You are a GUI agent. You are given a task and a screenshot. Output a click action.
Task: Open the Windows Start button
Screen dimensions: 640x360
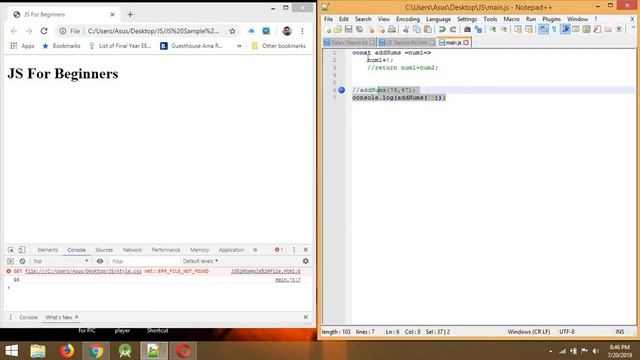point(11,351)
